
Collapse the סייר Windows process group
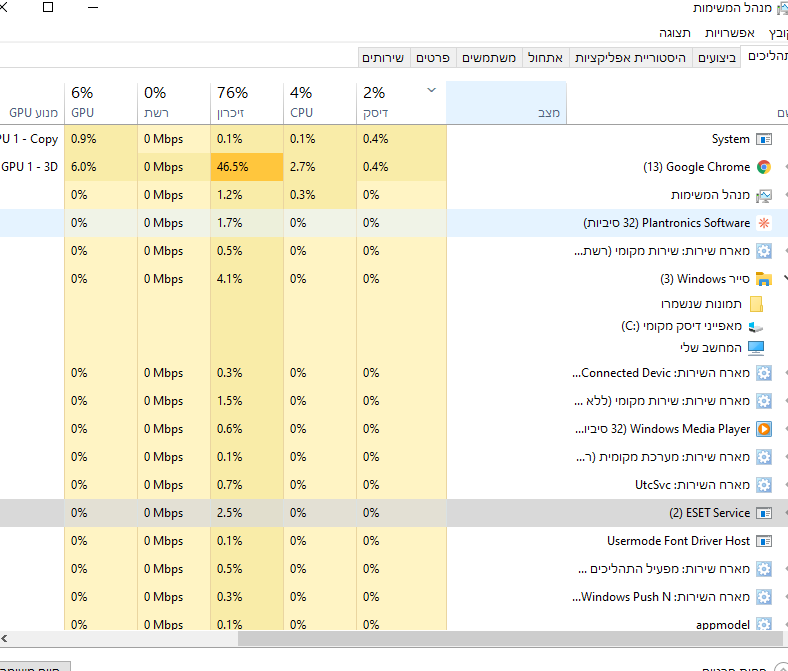[x=784, y=279]
